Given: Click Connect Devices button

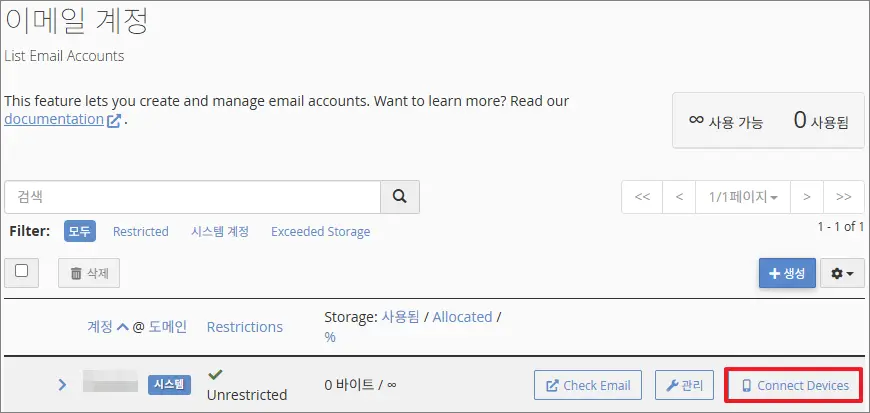Looking at the screenshot, I should 795,386.
